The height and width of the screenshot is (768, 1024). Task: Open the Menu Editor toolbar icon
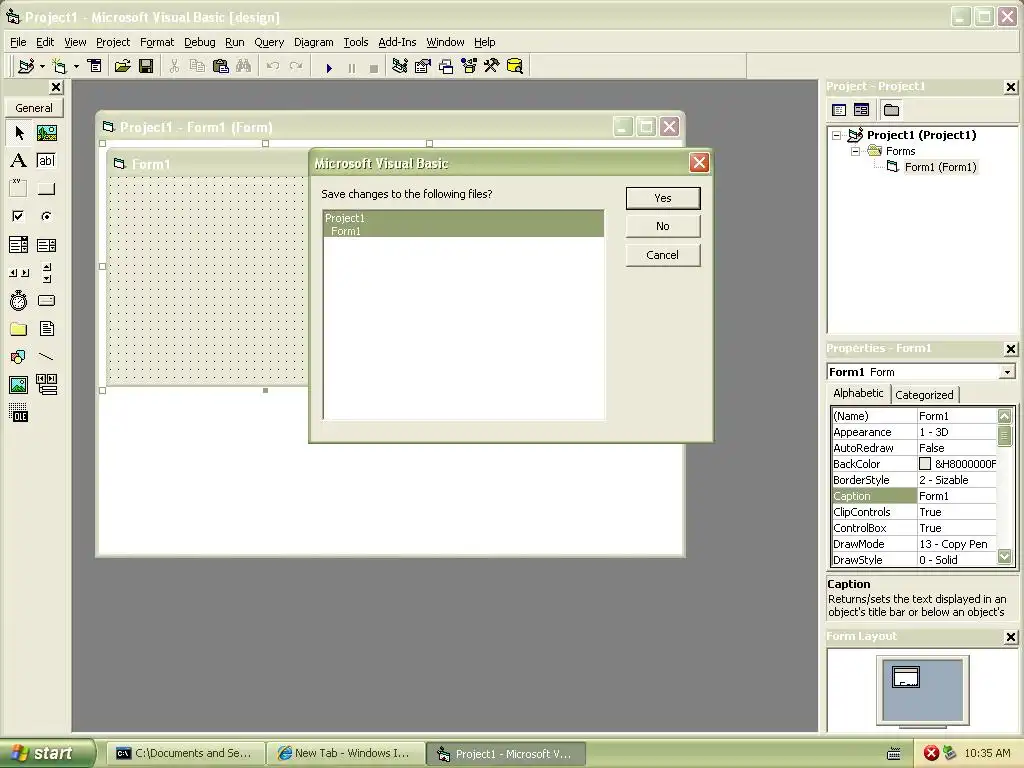[95, 66]
